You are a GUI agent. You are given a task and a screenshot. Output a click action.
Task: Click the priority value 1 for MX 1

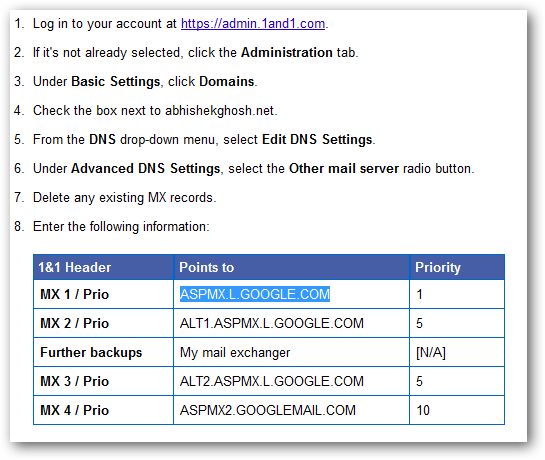click(420, 294)
